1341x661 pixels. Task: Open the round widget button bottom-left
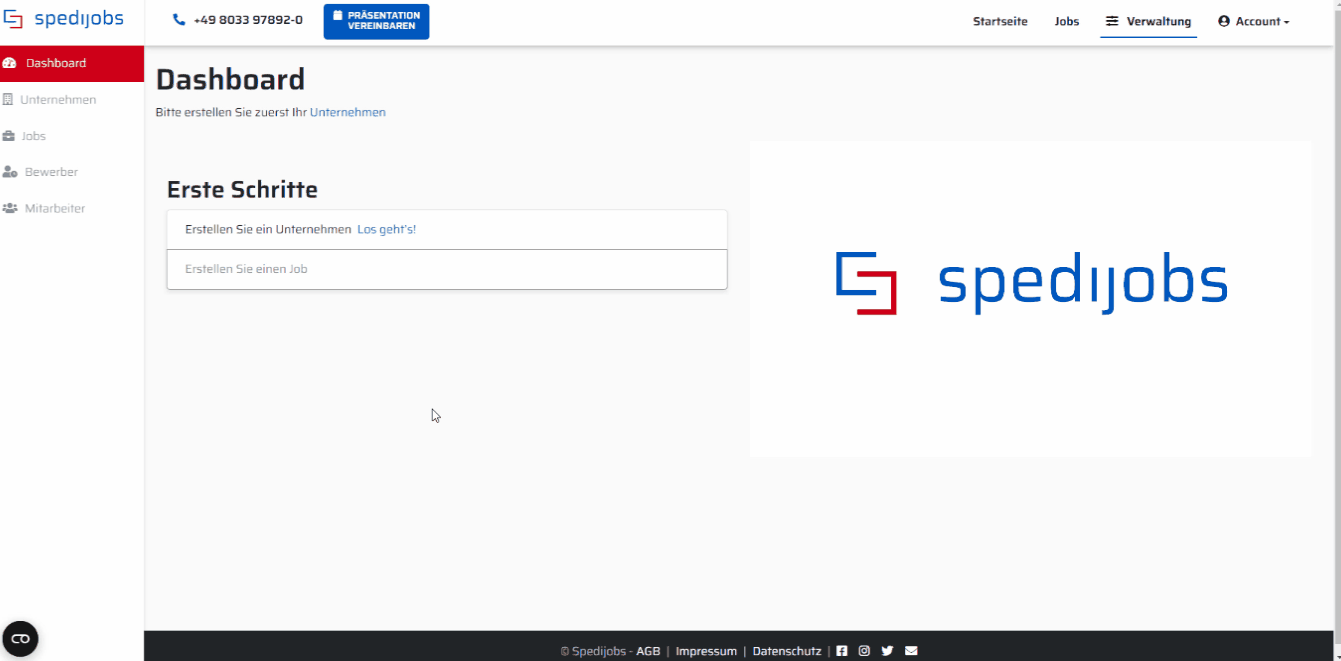pyautogui.click(x=20, y=638)
